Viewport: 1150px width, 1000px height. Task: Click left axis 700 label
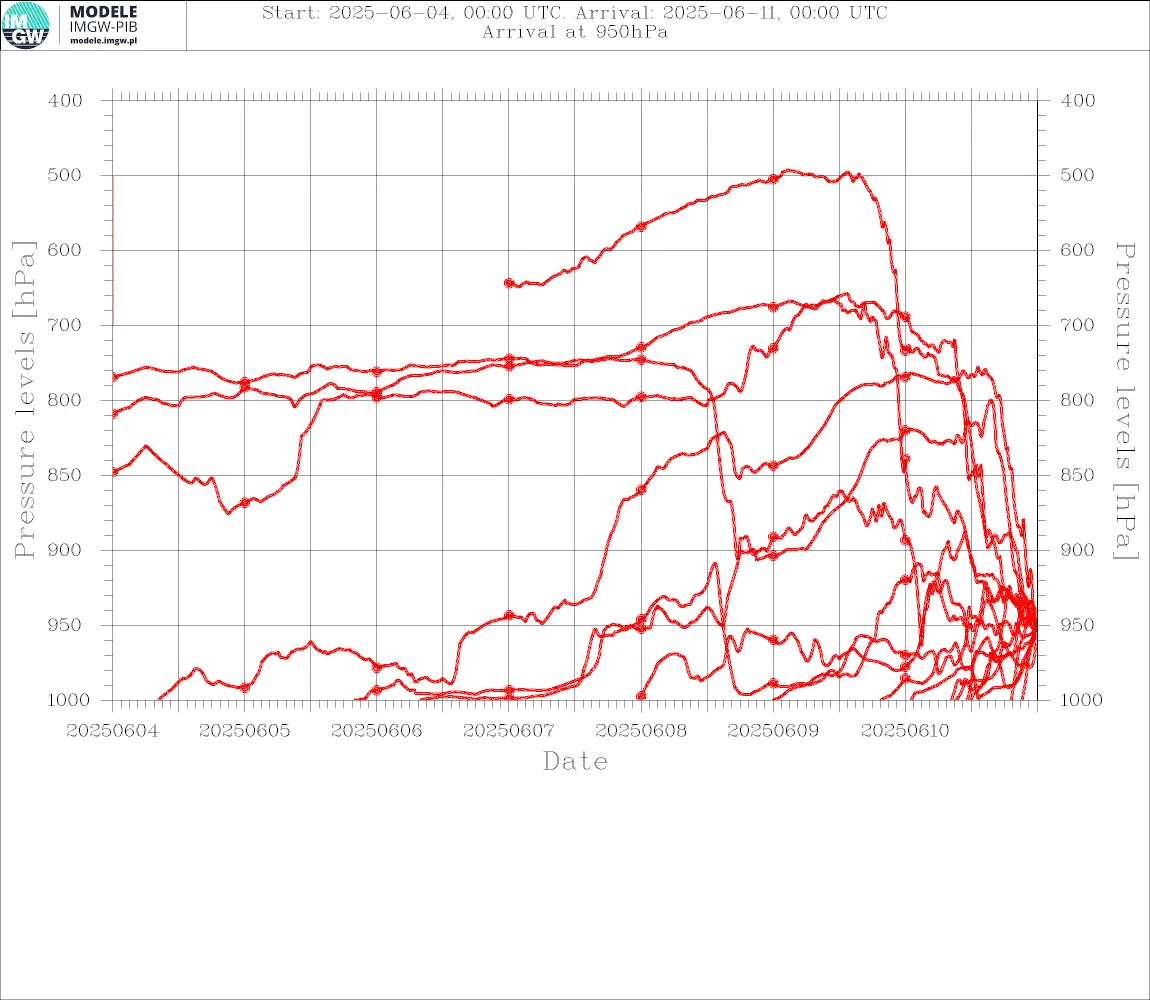[65, 325]
